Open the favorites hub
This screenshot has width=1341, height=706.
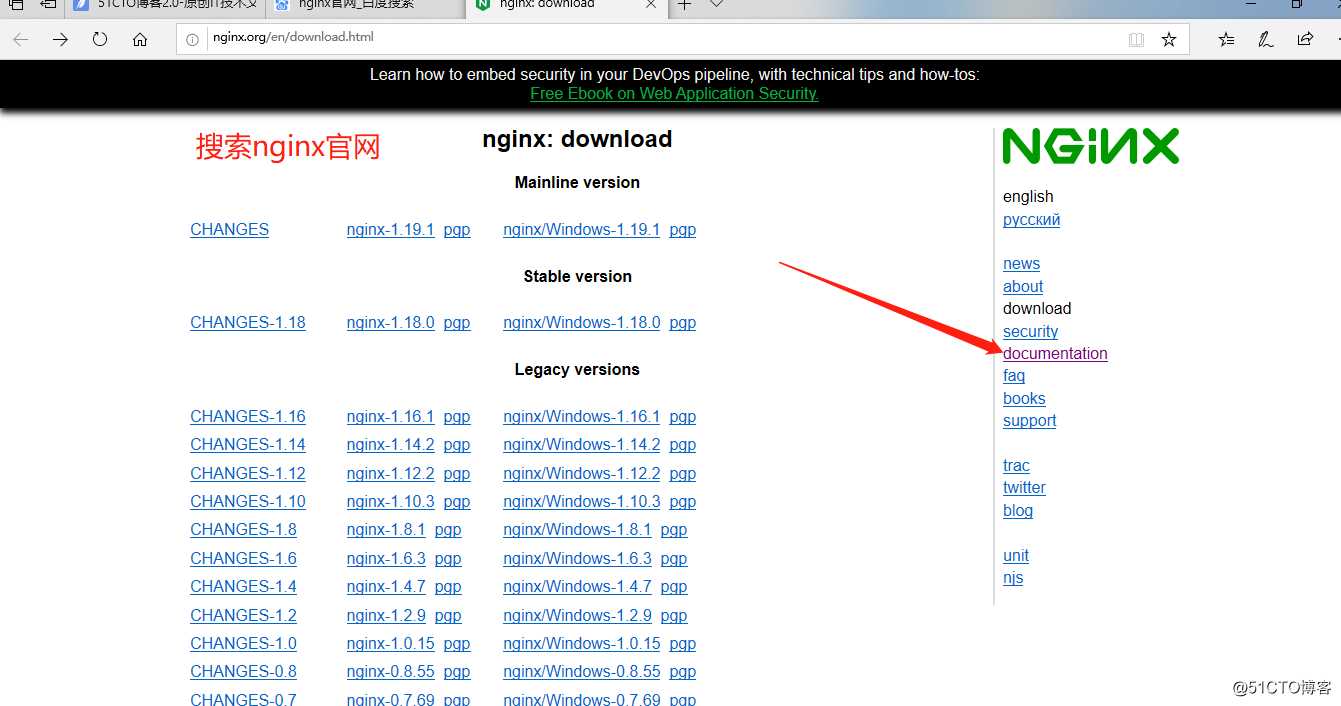click(1227, 39)
